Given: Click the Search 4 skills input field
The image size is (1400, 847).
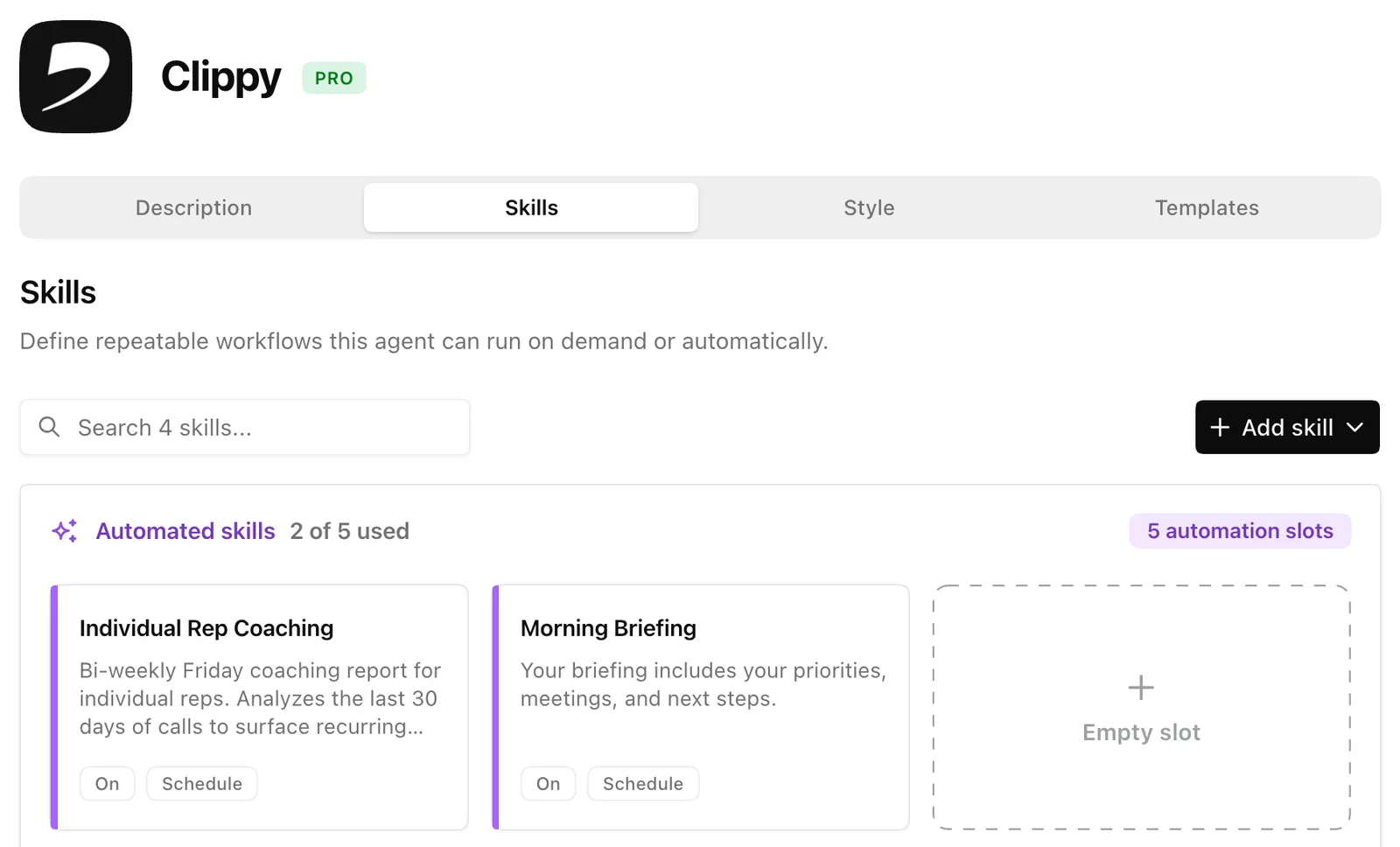Looking at the screenshot, I should pyautogui.click(x=245, y=427).
